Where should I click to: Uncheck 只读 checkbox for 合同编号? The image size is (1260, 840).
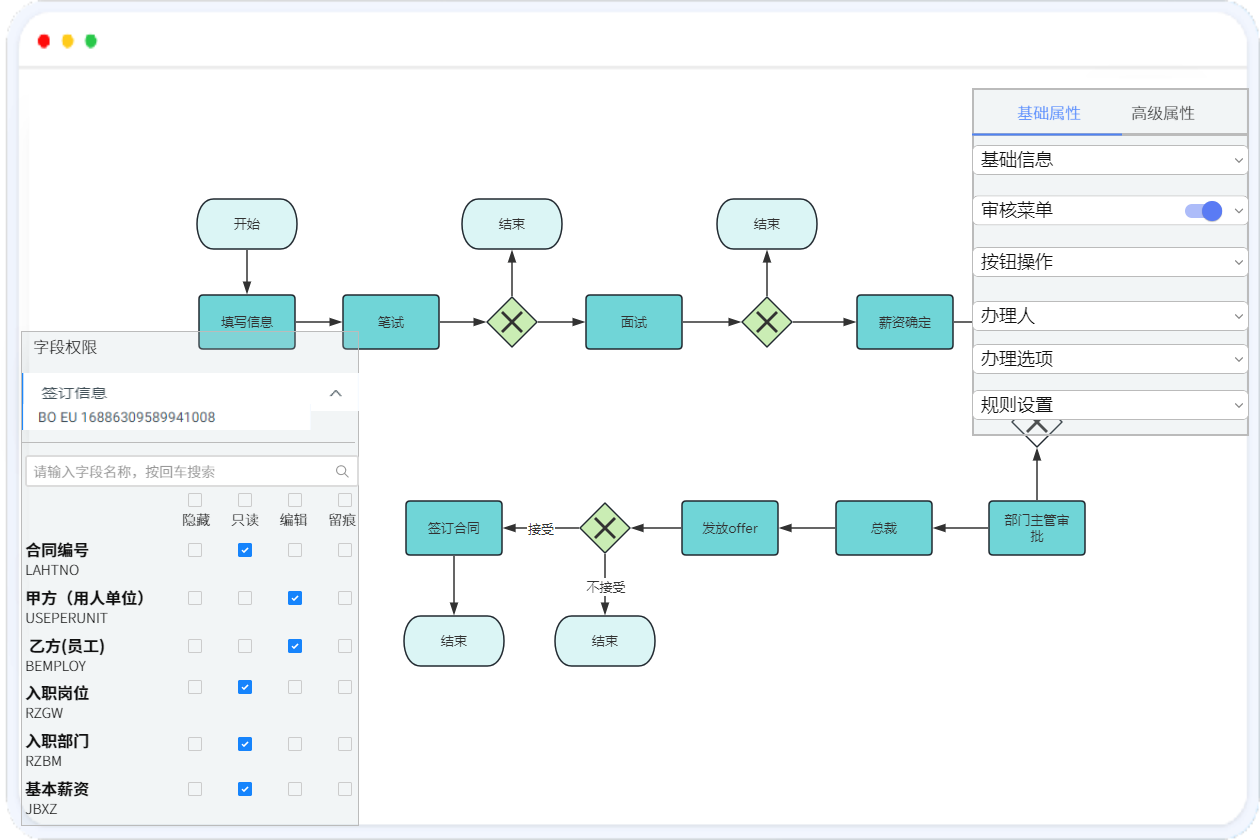[245, 550]
